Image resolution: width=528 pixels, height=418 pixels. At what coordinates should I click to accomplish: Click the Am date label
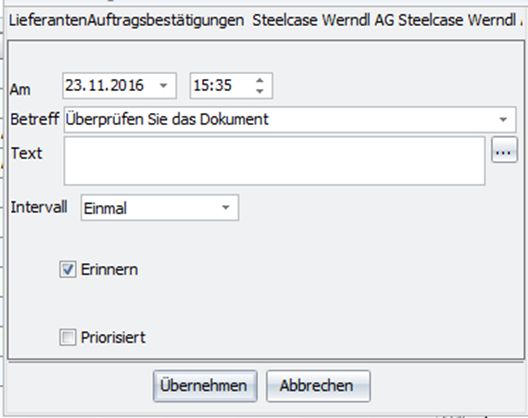tap(20, 90)
